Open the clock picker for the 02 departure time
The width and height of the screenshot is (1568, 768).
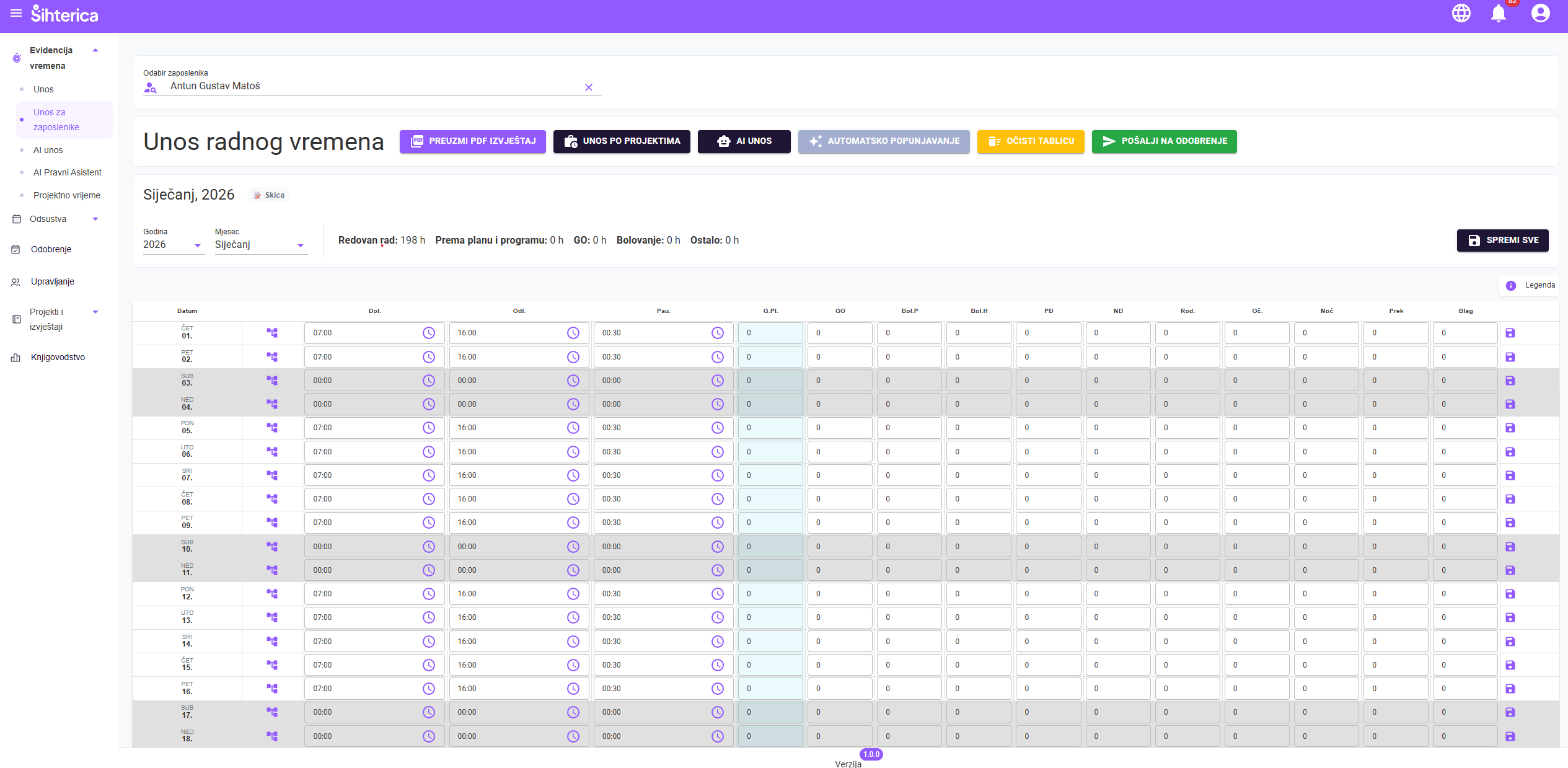click(x=573, y=357)
